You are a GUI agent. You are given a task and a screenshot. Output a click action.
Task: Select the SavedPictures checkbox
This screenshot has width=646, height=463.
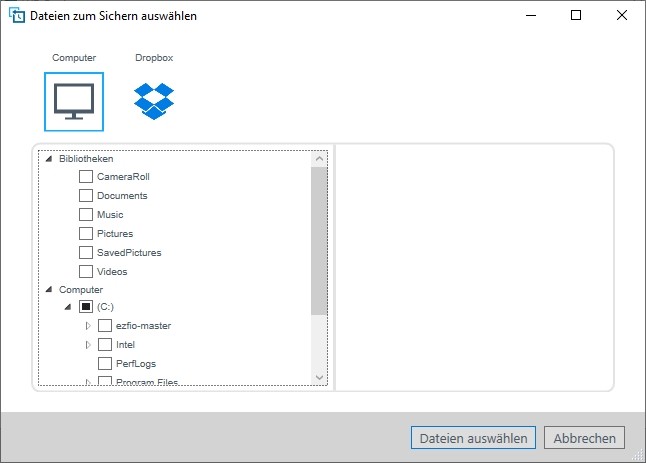[86, 253]
